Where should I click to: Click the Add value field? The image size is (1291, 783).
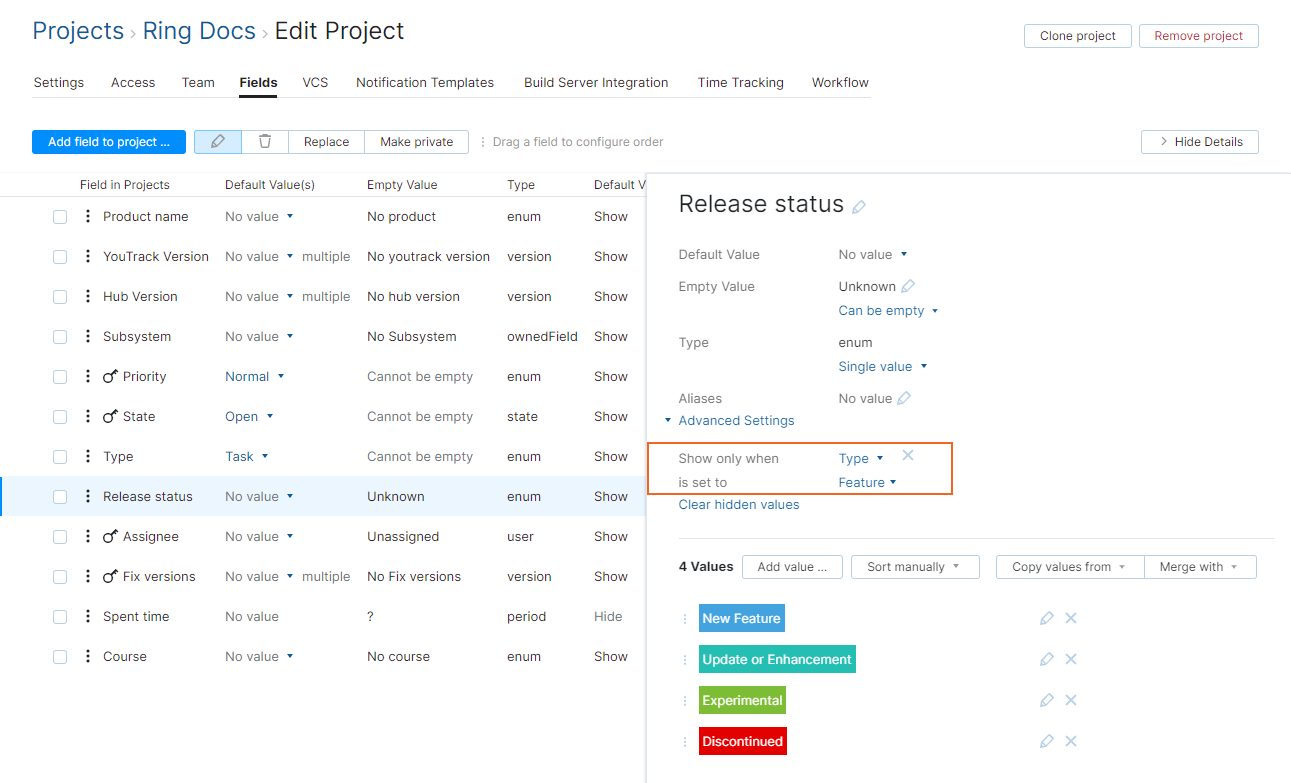(x=792, y=566)
